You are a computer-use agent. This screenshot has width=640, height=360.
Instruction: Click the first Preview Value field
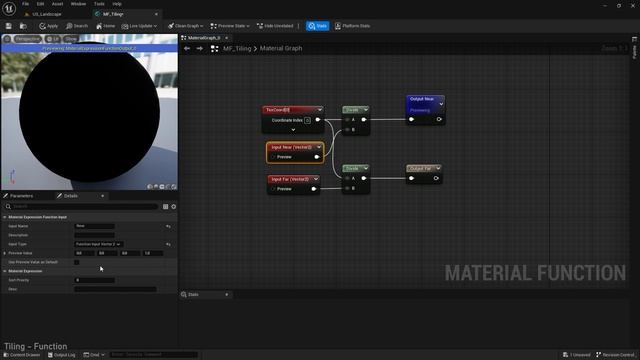tap(84, 253)
